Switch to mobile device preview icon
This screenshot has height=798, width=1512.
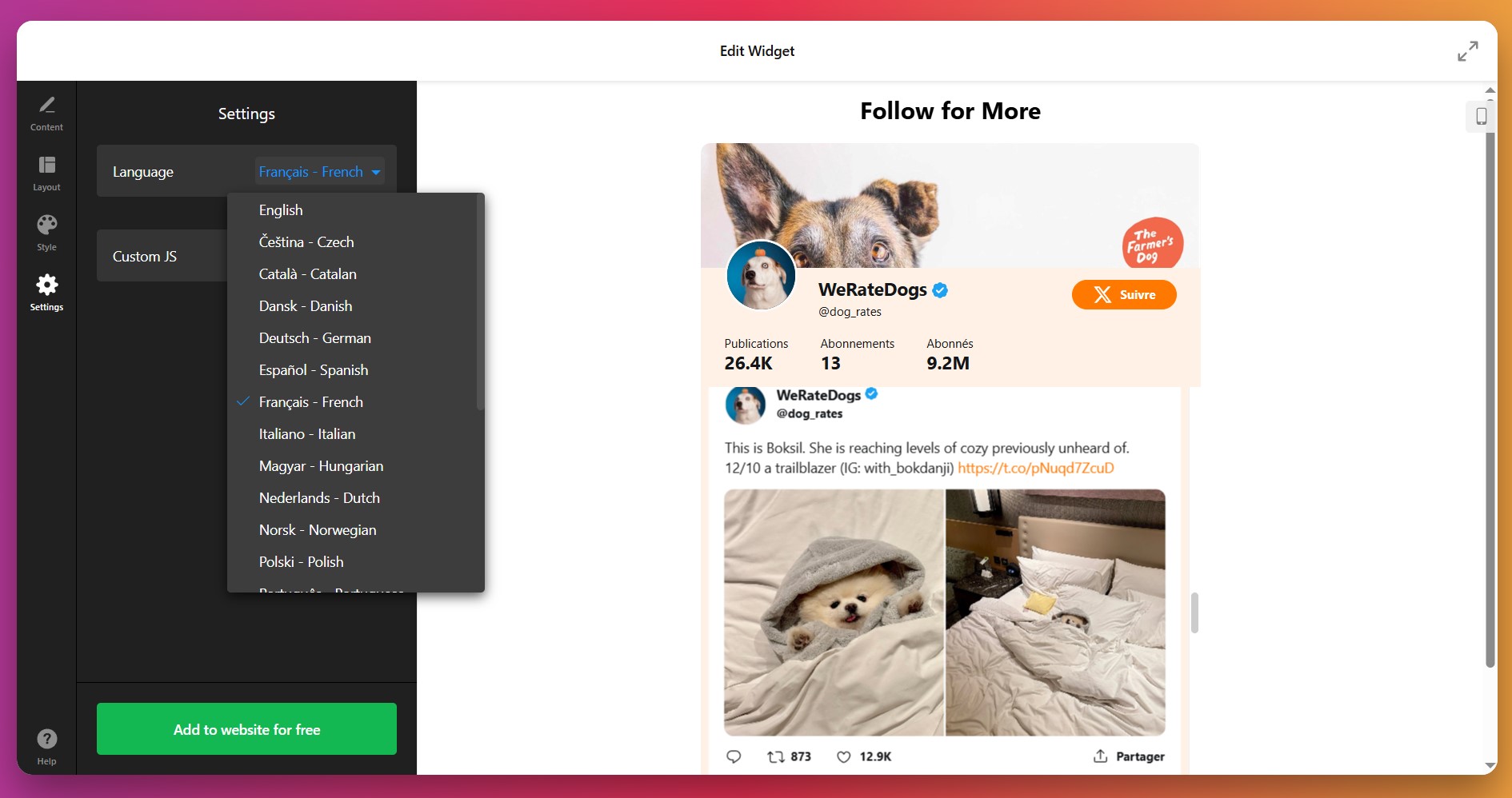[1481, 117]
